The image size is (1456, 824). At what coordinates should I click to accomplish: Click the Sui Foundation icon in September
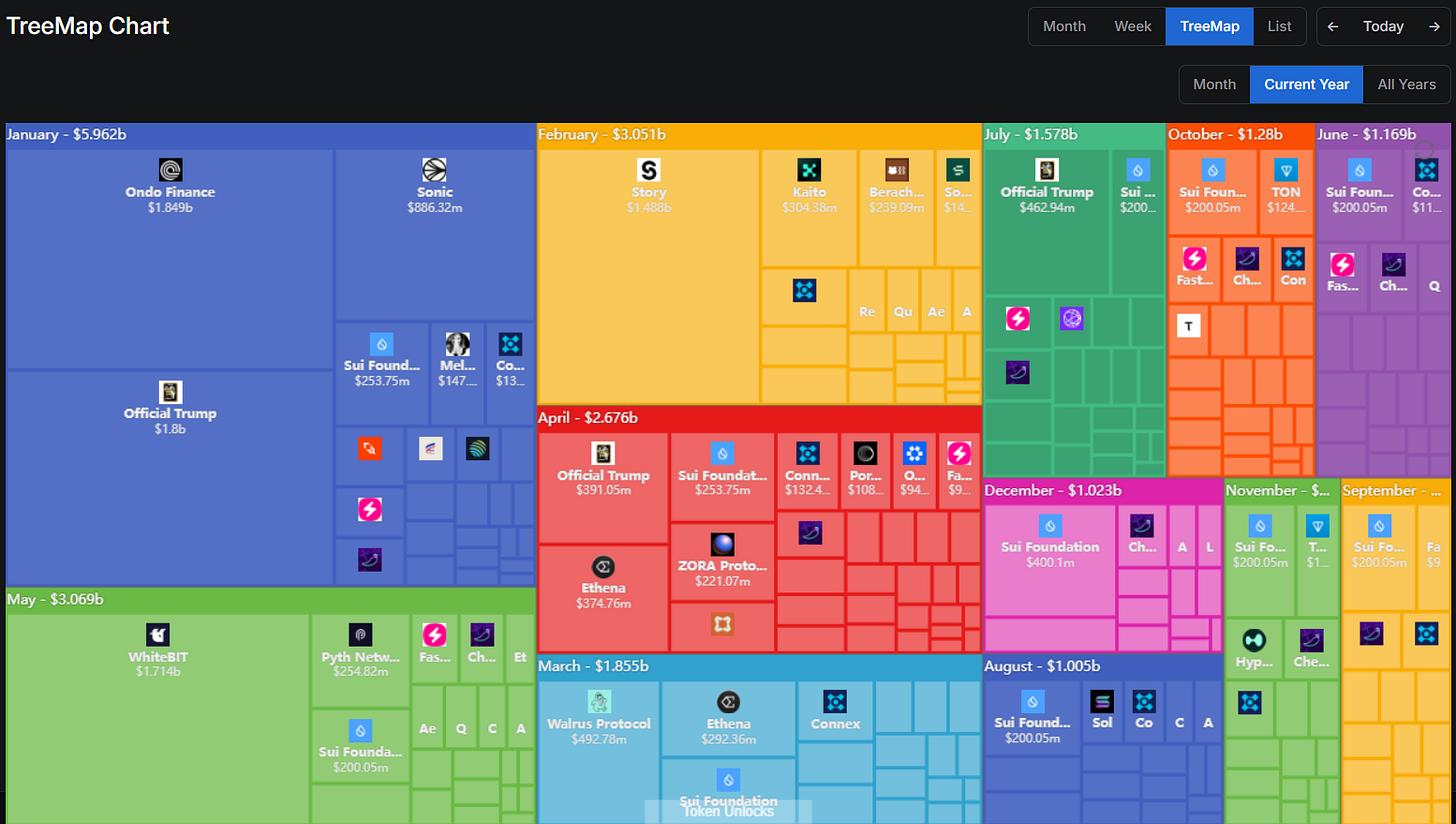(x=1379, y=525)
